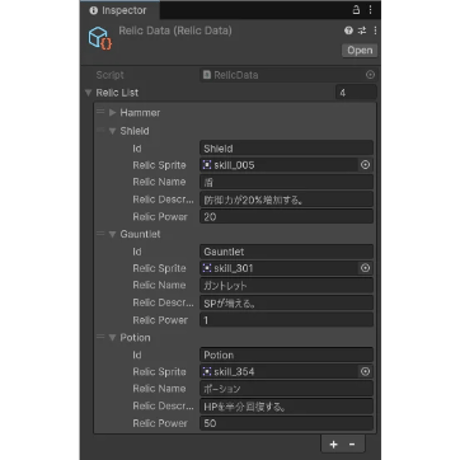Open the object picker for skill_354 sprite

pyautogui.click(x=365, y=371)
